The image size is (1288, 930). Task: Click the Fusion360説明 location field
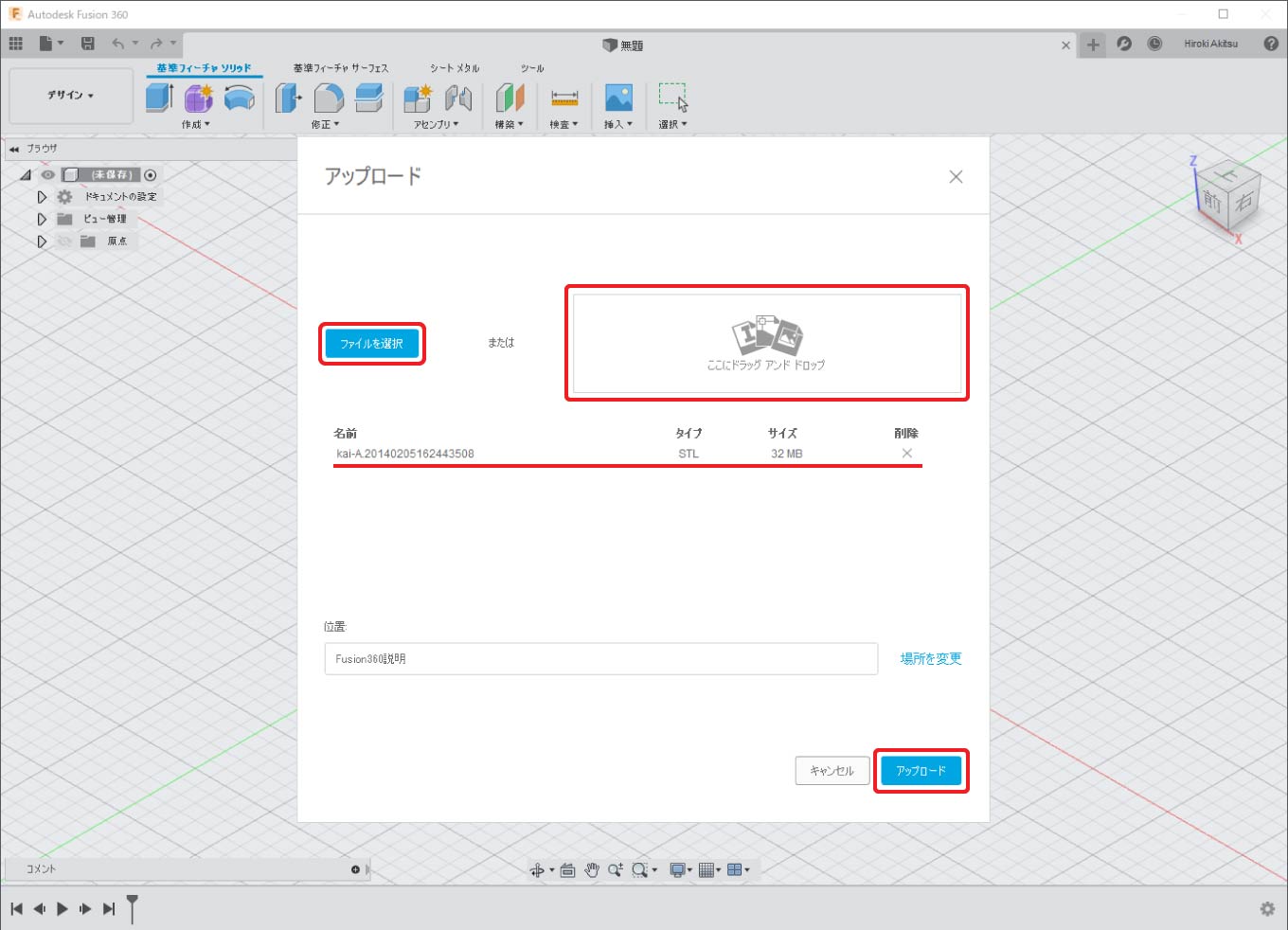[600, 659]
